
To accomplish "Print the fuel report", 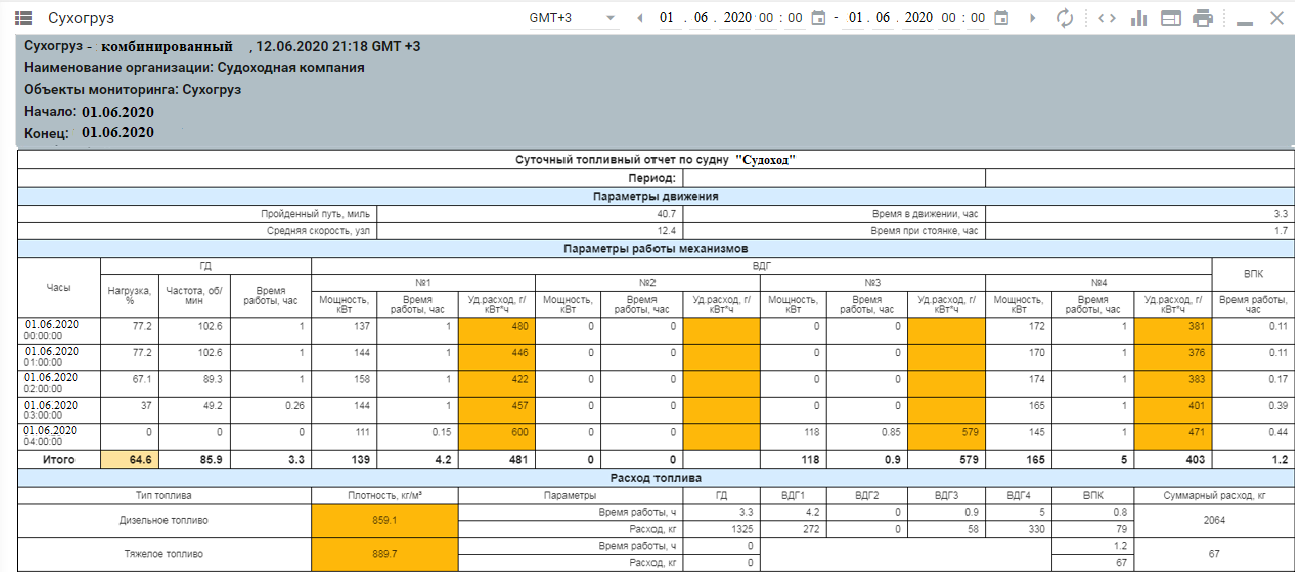I will (x=1203, y=18).
